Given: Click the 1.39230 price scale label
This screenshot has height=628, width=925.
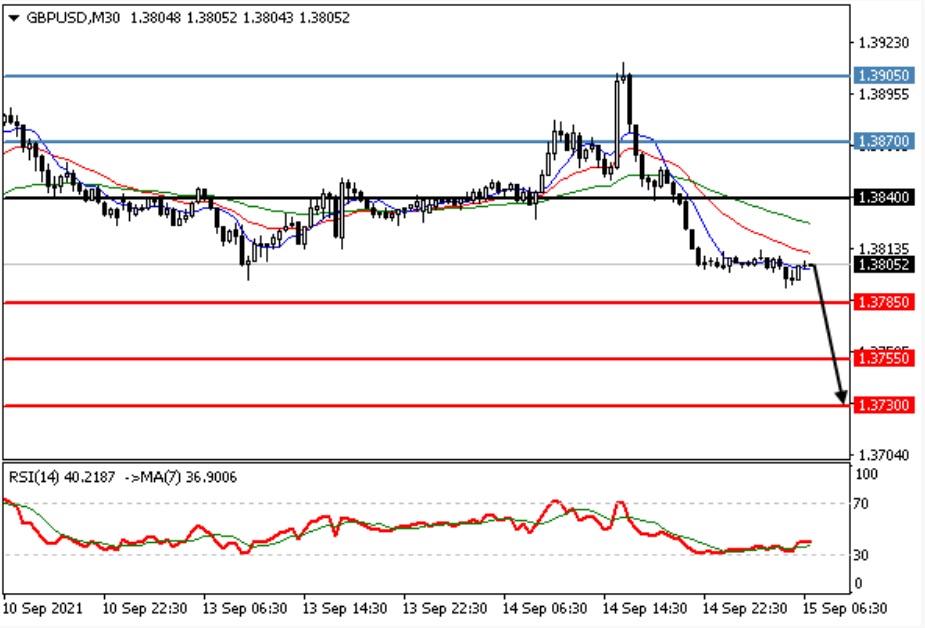Looking at the screenshot, I should 884,43.
